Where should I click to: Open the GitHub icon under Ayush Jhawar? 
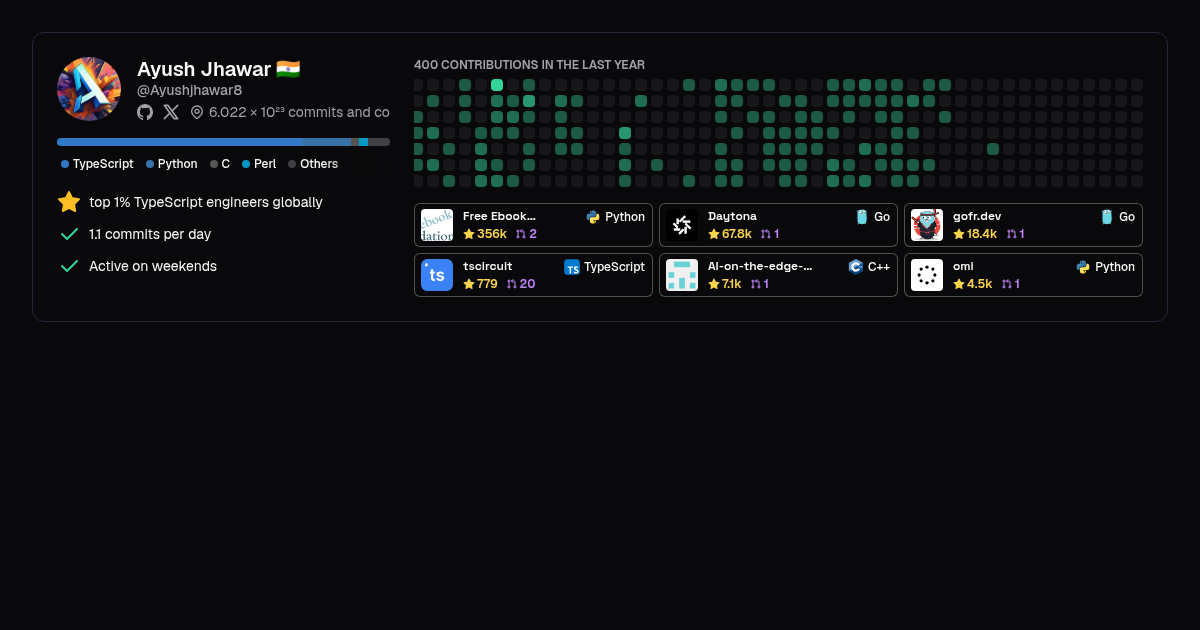(x=145, y=112)
